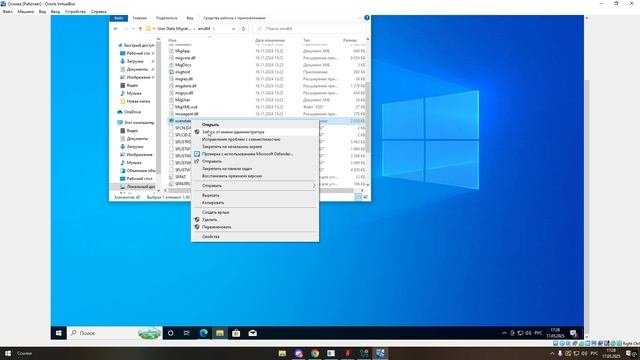The height and width of the screenshot is (360, 640).
Task: Open Properties (Свойства) from the context menu
Action: [x=211, y=237]
